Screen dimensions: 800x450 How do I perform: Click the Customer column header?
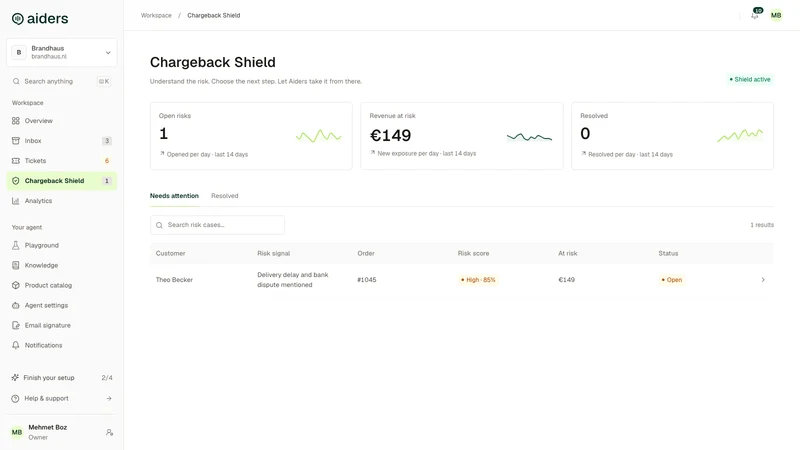(170, 254)
